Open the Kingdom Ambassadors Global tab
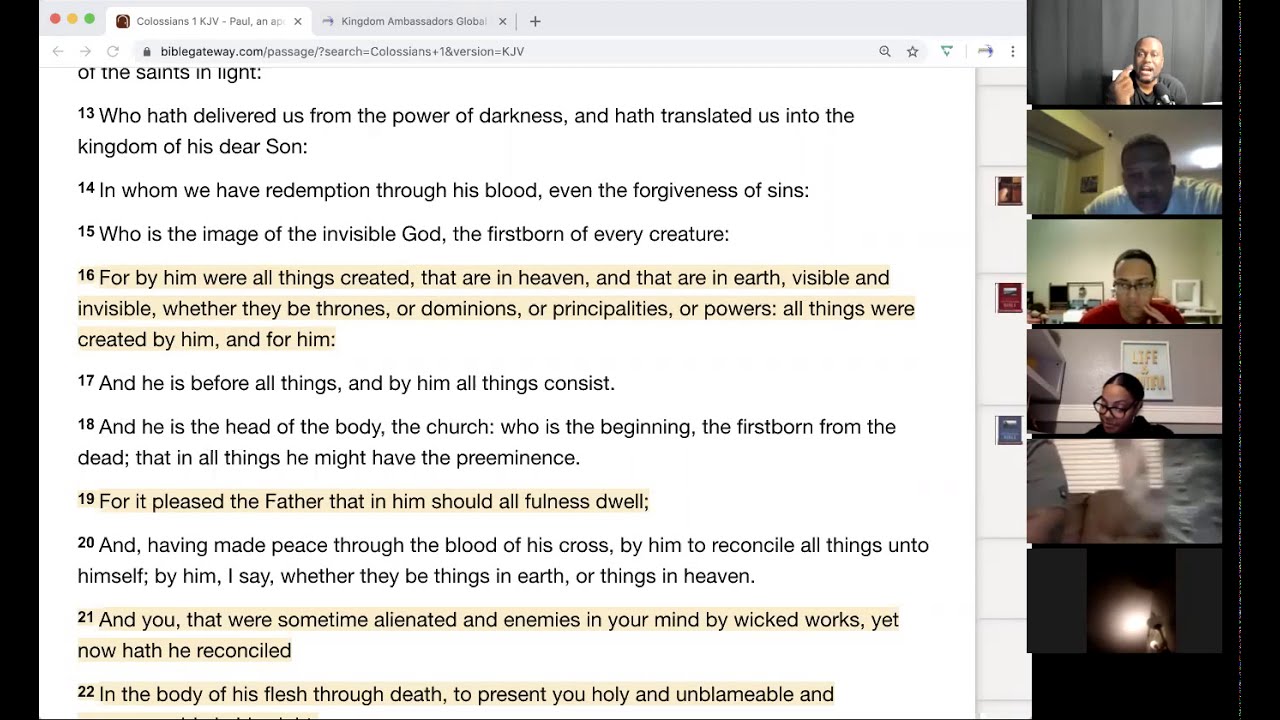The image size is (1280, 720). coord(414,21)
